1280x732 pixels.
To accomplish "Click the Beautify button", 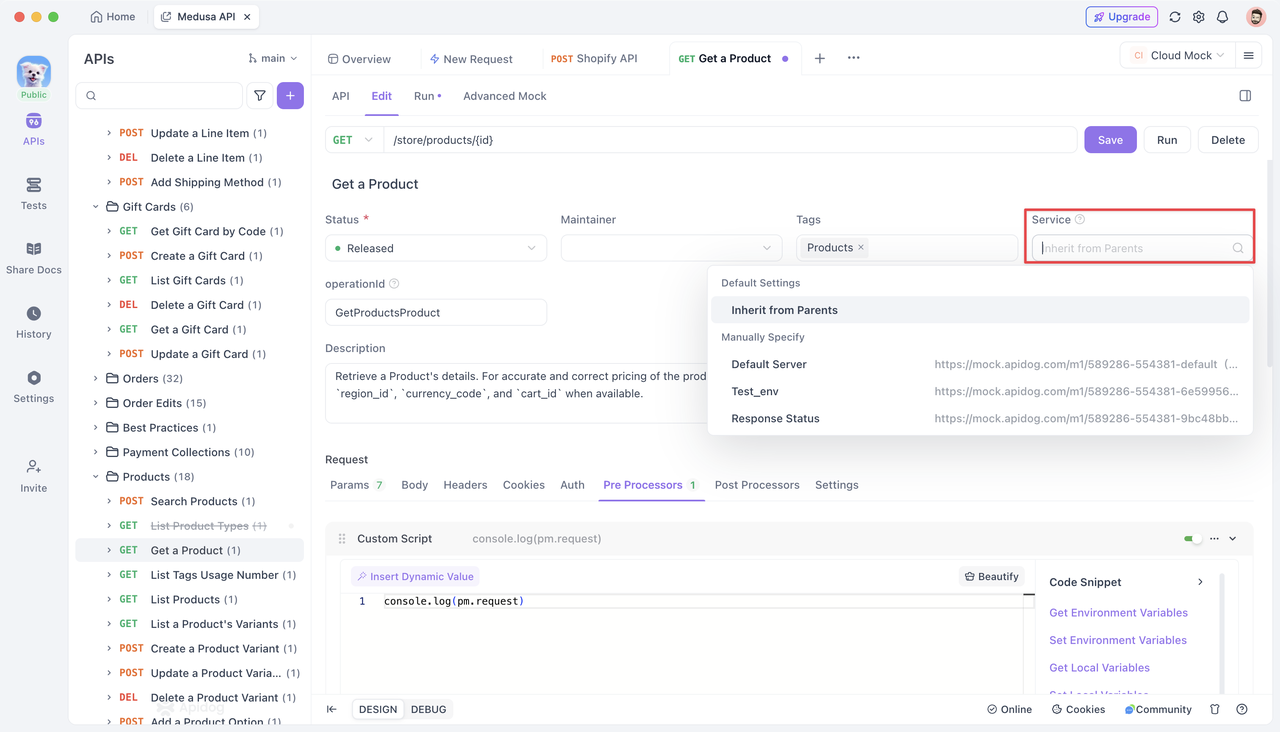I will [x=991, y=577].
